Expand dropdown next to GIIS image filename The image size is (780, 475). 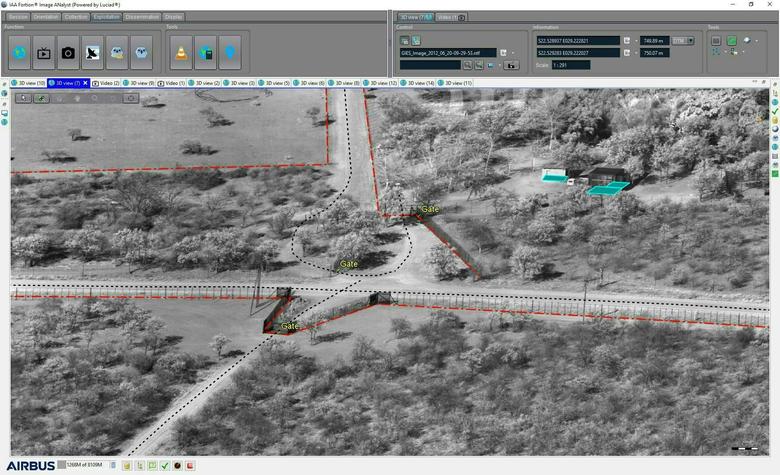tap(513, 53)
